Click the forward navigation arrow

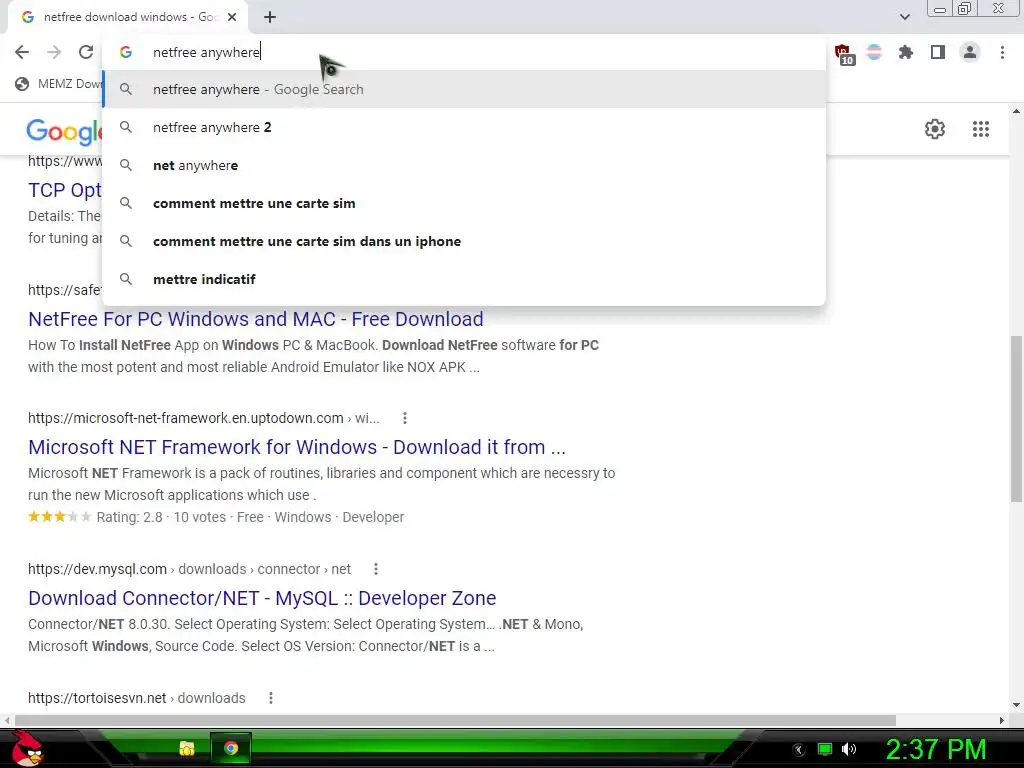[54, 52]
